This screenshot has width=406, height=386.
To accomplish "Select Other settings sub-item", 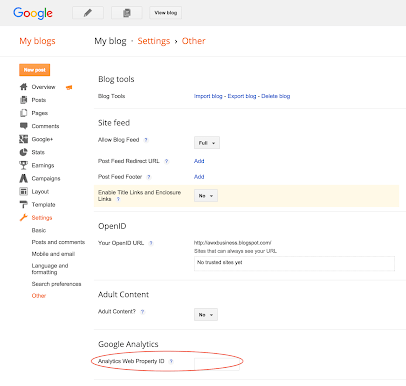I will 39,296.
